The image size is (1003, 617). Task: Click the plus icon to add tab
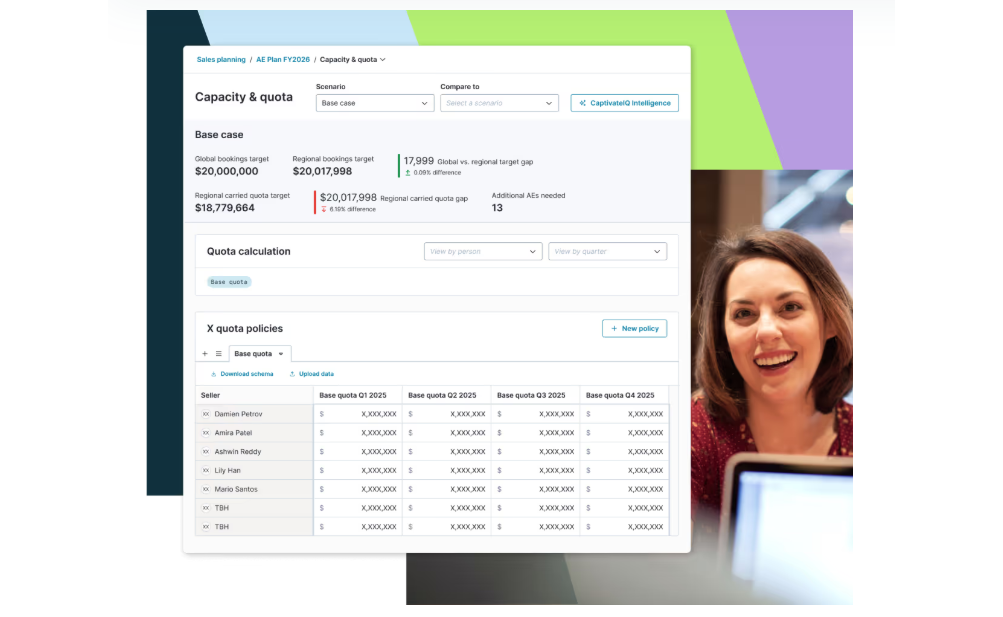click(x=205, y=354)
